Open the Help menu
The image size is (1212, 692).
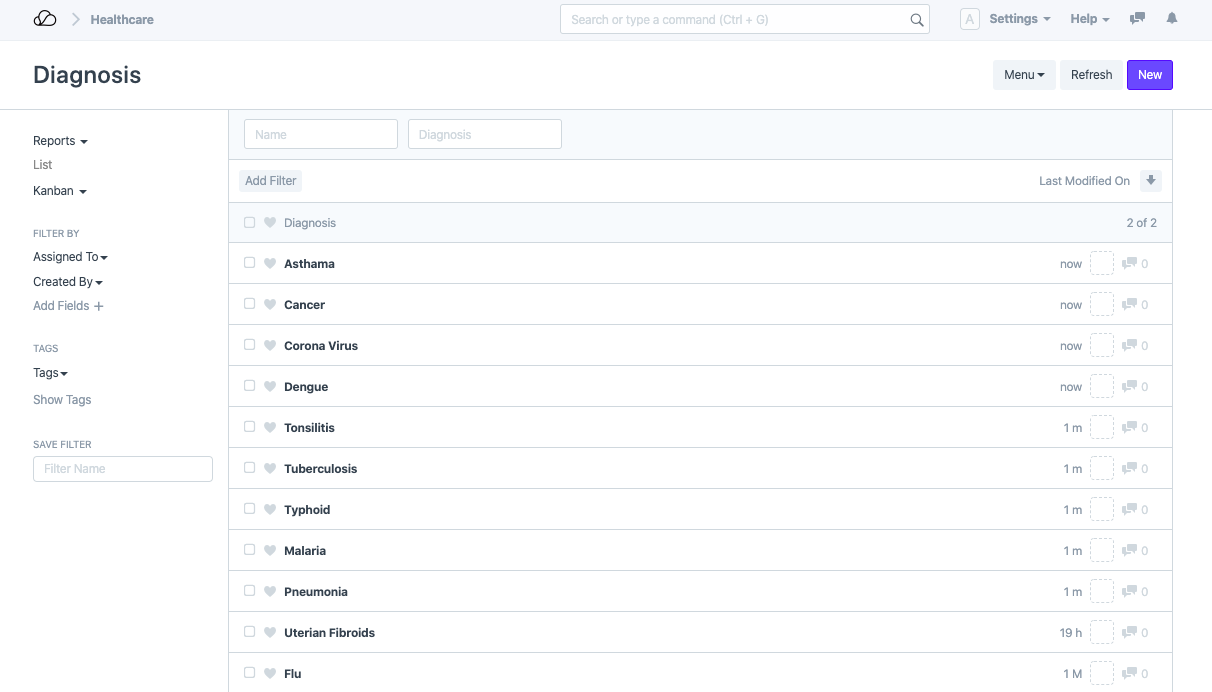click(1089, 19)
